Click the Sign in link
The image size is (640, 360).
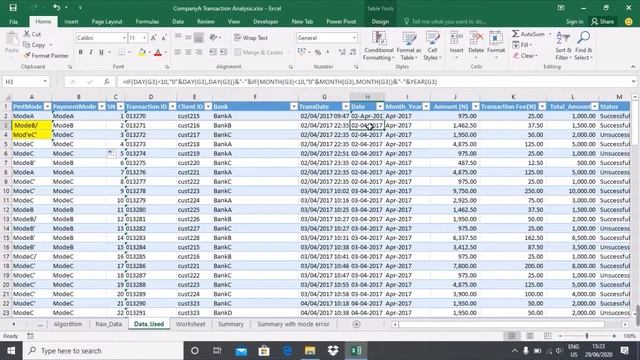pyautogui.click(x=575, y=22)
